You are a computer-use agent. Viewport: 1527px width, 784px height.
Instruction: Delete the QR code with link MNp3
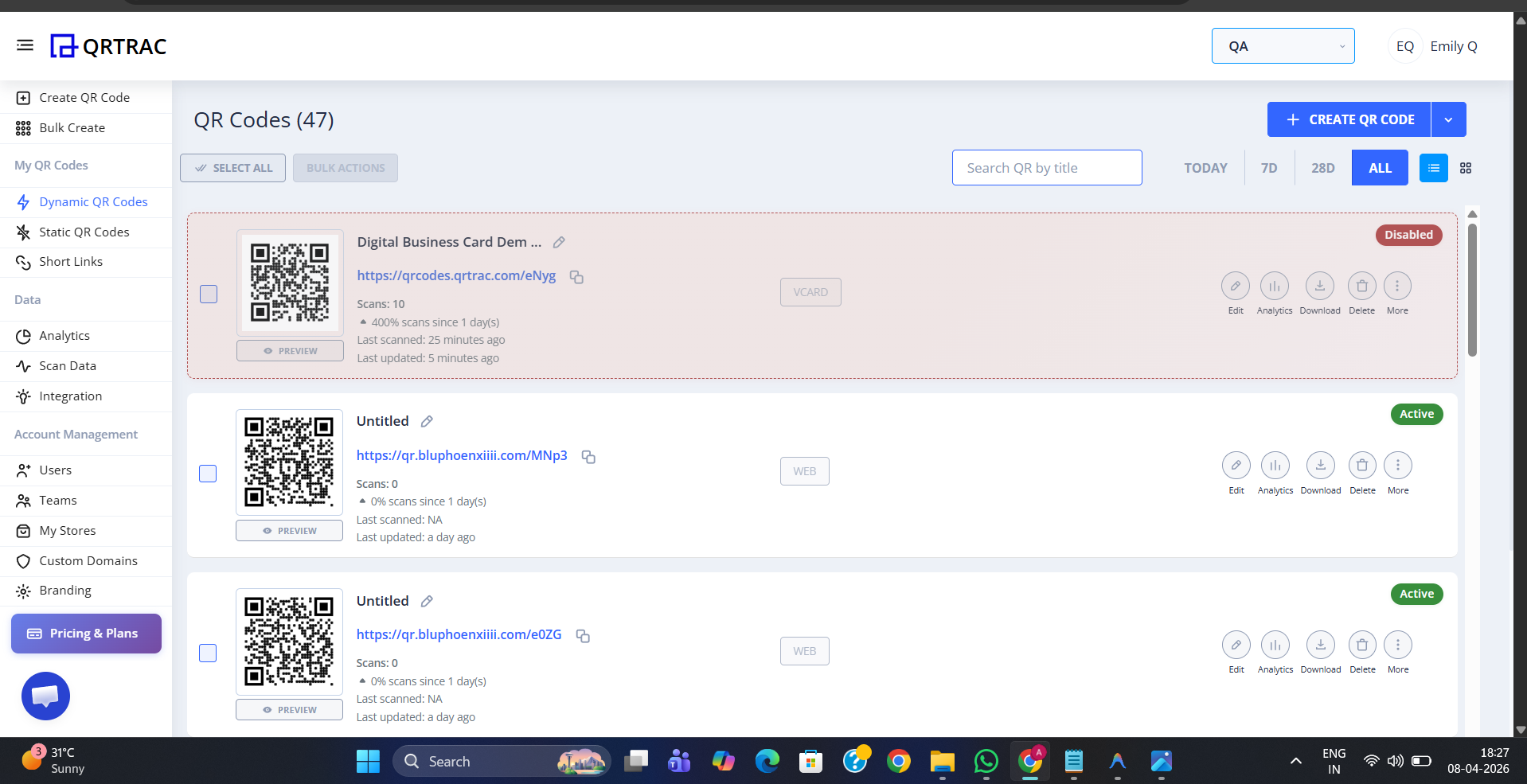pos(1361,466)
